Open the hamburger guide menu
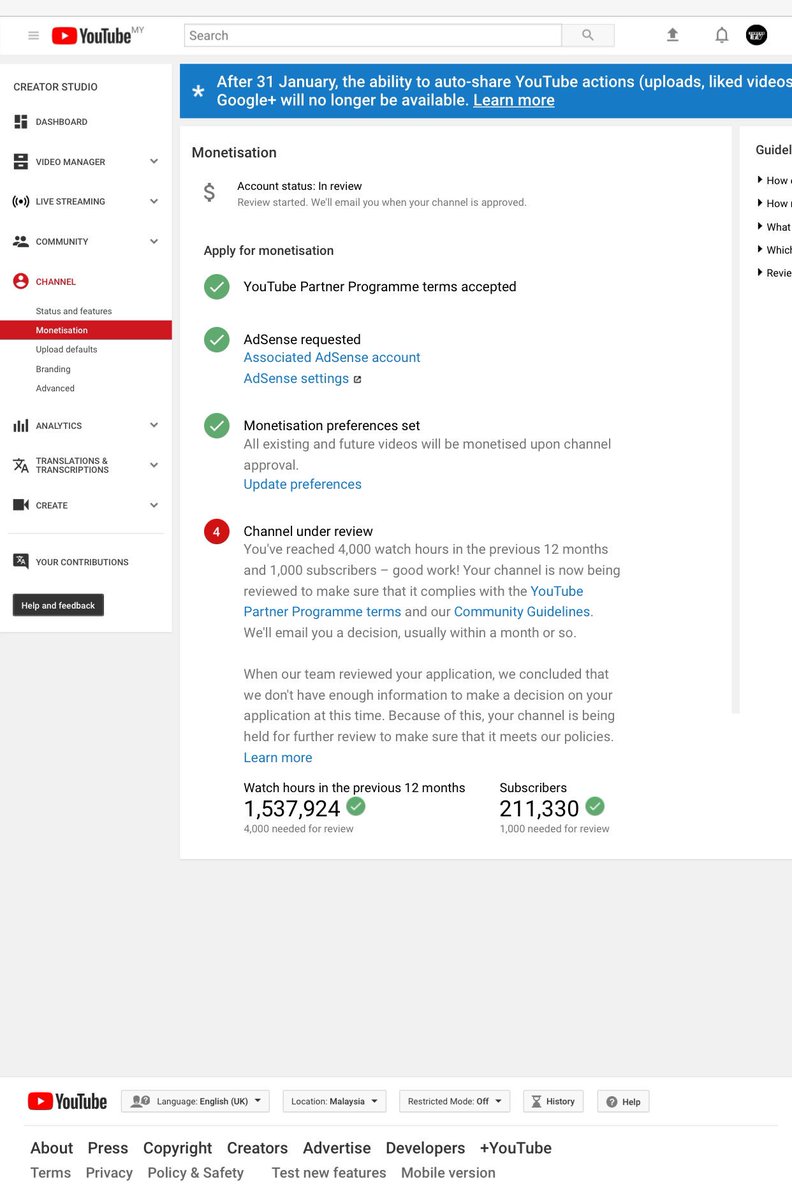 point(33,35)
